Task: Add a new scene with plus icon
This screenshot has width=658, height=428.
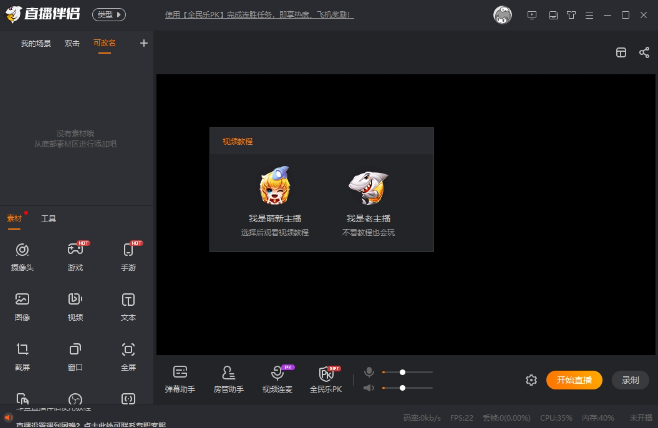Action: 144,43
